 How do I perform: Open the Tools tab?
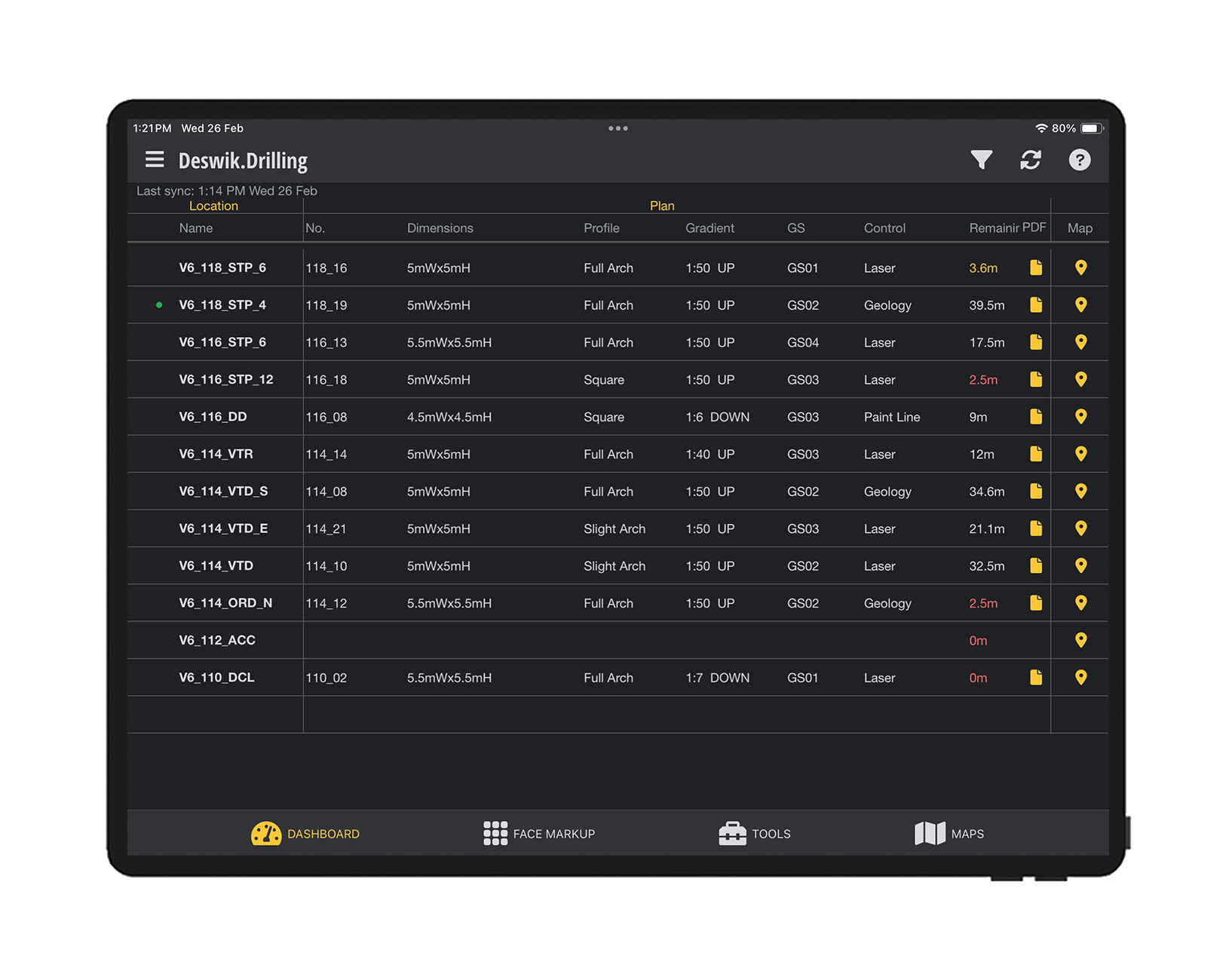tap(755, 834)
